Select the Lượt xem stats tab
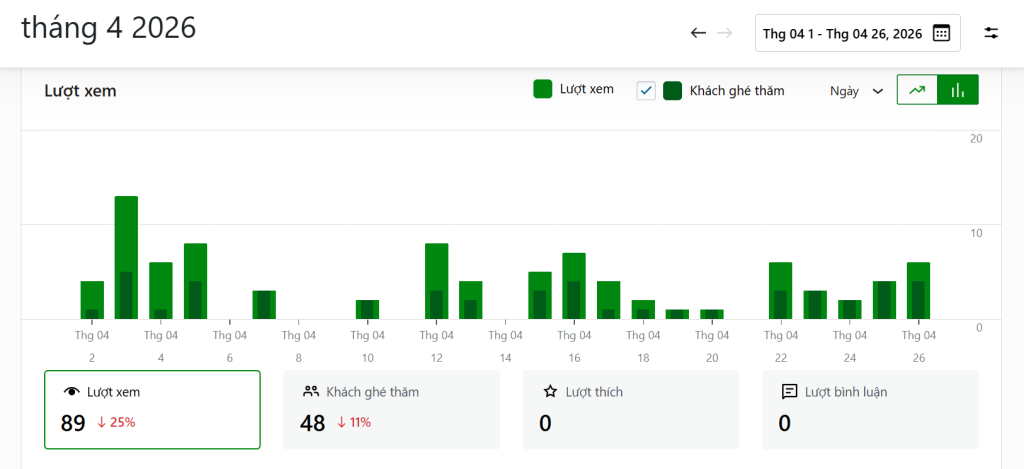Image resolution: width=1024 pixels, height=469 pixels. click(x=152, y=409)
